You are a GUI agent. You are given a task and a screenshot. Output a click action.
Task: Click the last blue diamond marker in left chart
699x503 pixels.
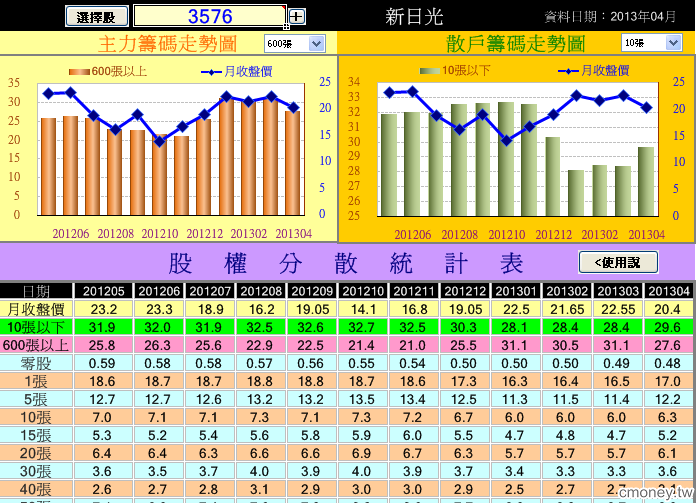coord(293,107)
